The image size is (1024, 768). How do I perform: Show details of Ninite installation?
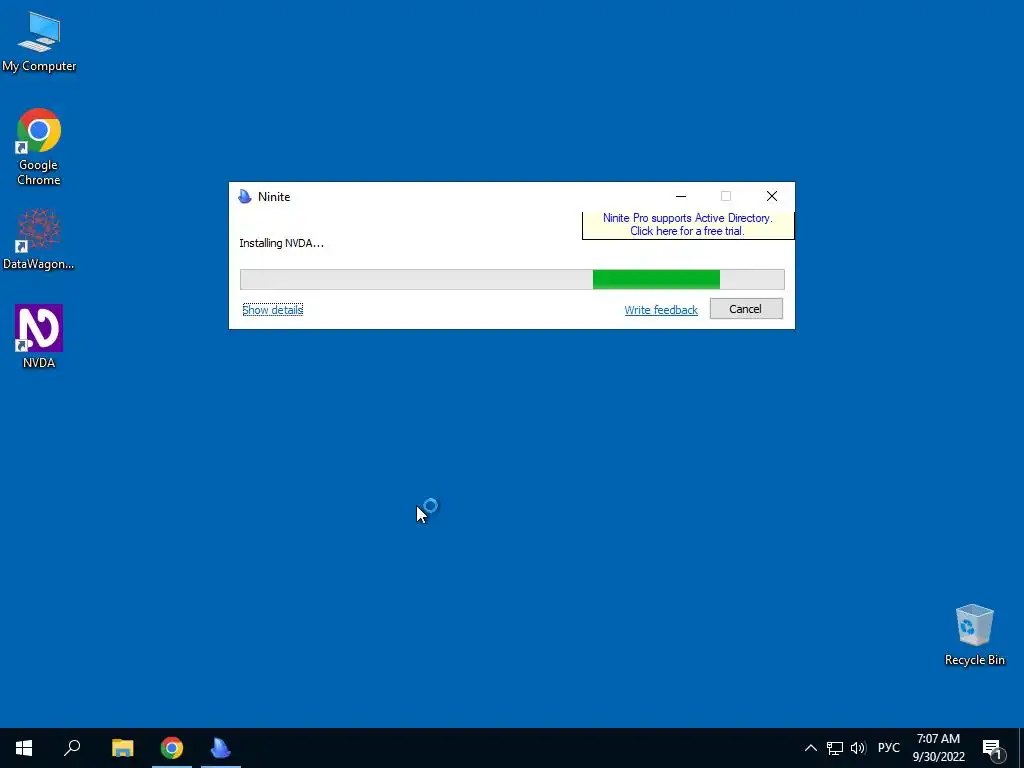click(272, 310)
